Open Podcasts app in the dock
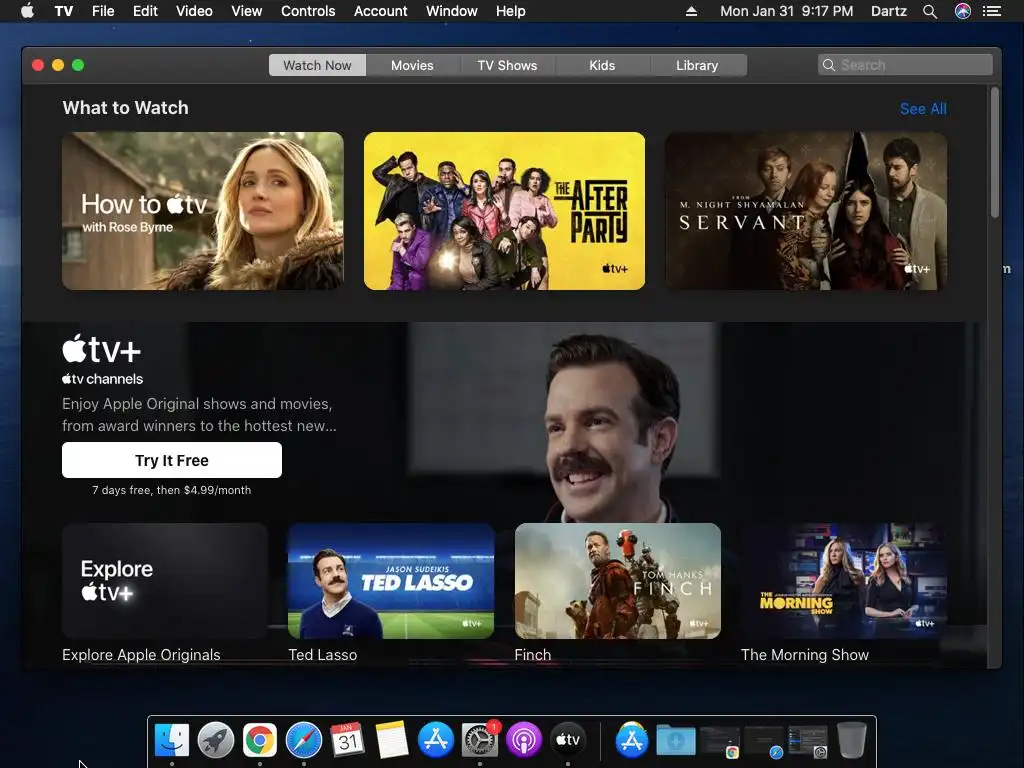The image size is (1024, 768). pyautogui.click(x=524, y=740)
